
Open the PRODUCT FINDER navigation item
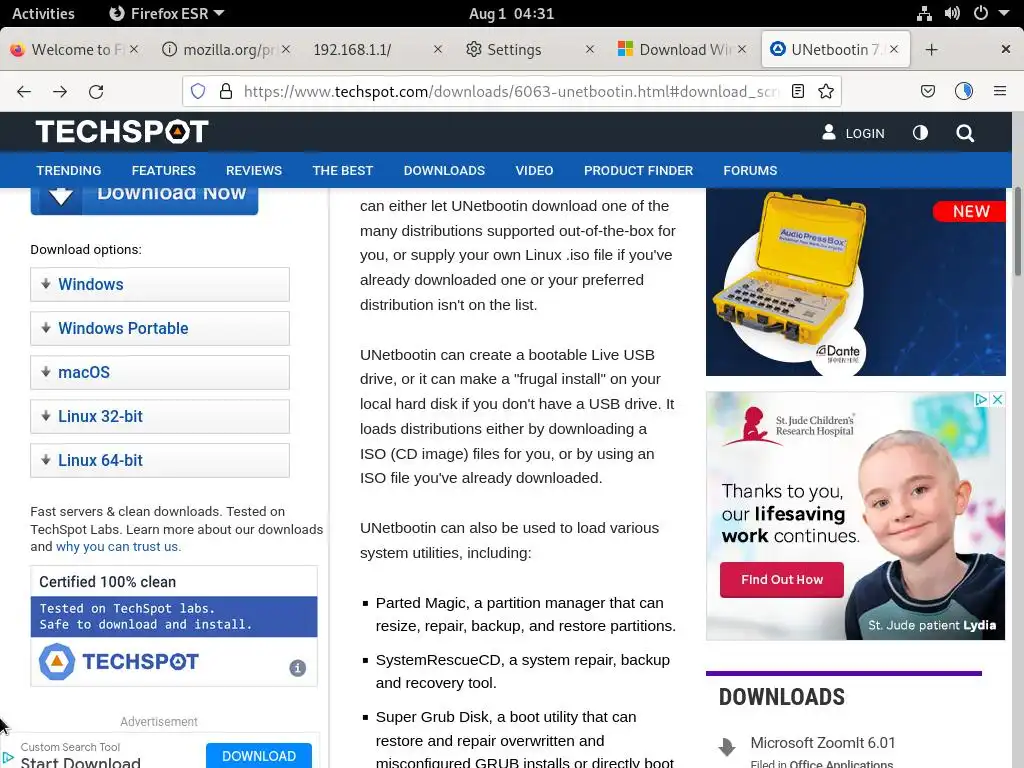pyautogui.click(x=638, y=170)
